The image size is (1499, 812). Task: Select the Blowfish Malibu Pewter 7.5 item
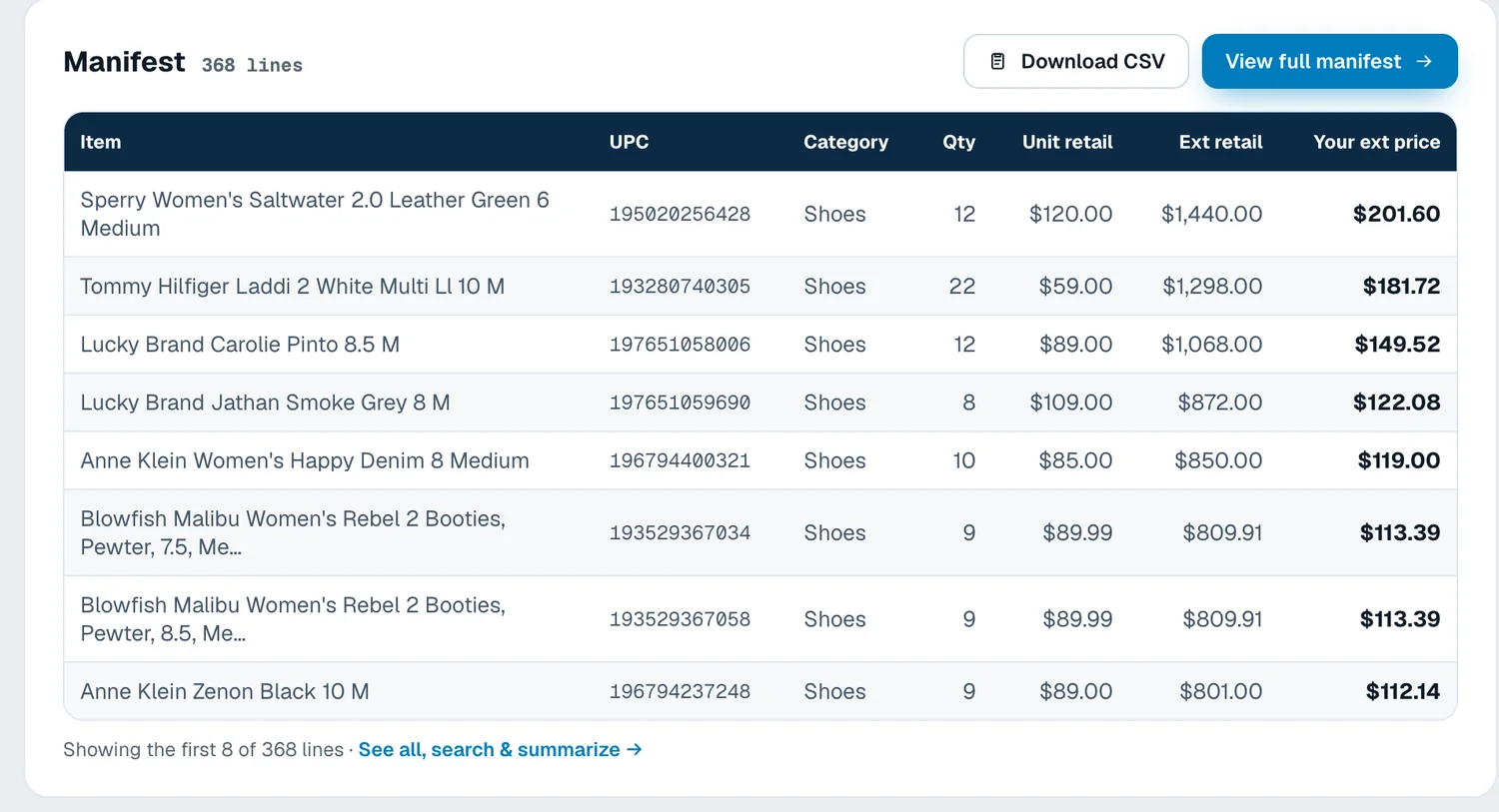pos(293,532)
